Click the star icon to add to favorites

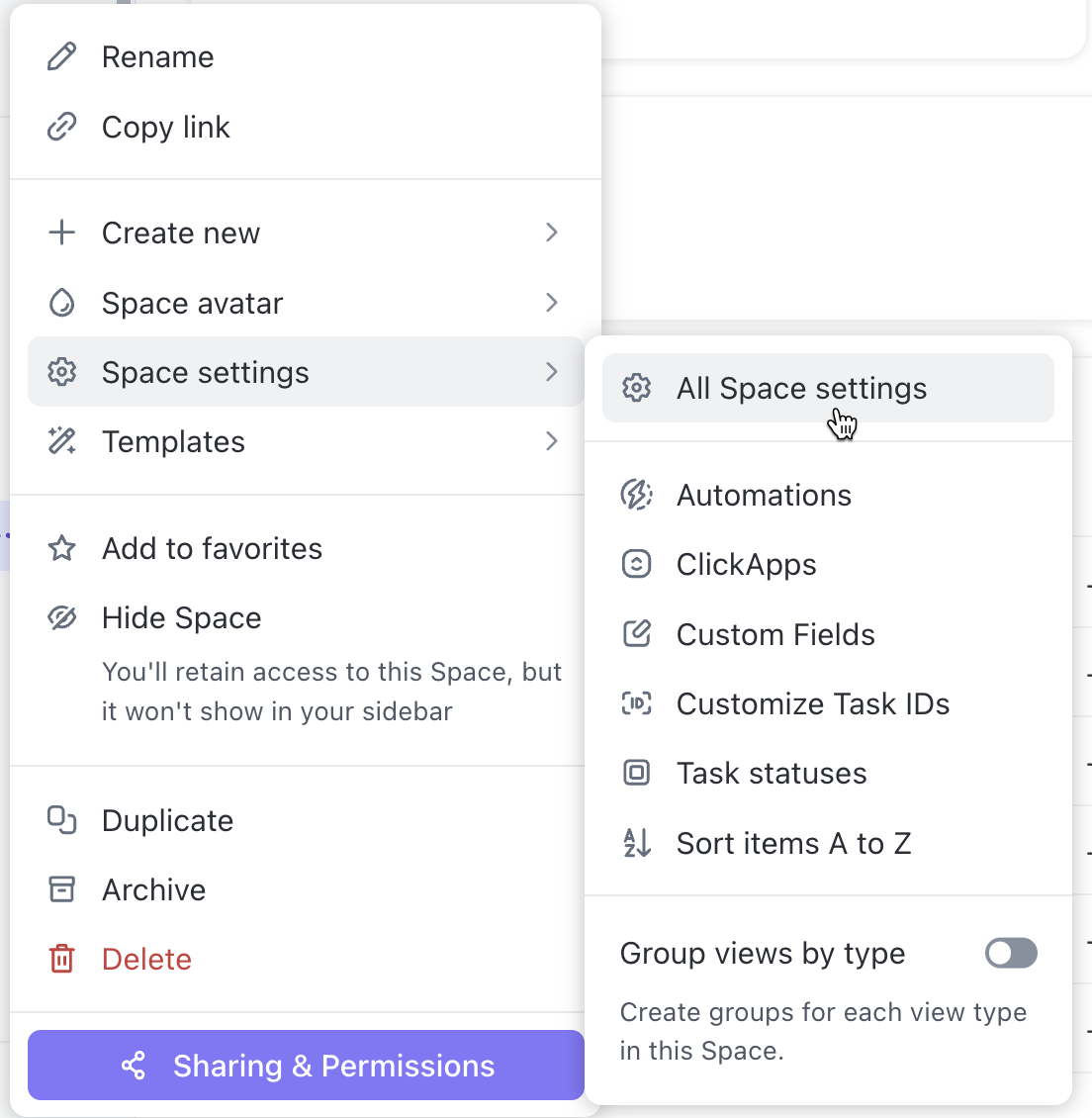click(x=62, y=548)
